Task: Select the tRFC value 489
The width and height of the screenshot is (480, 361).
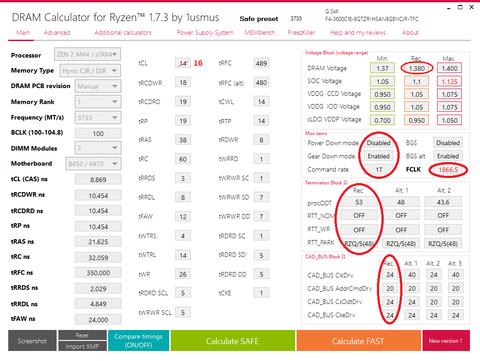Action: click(261, 63)
